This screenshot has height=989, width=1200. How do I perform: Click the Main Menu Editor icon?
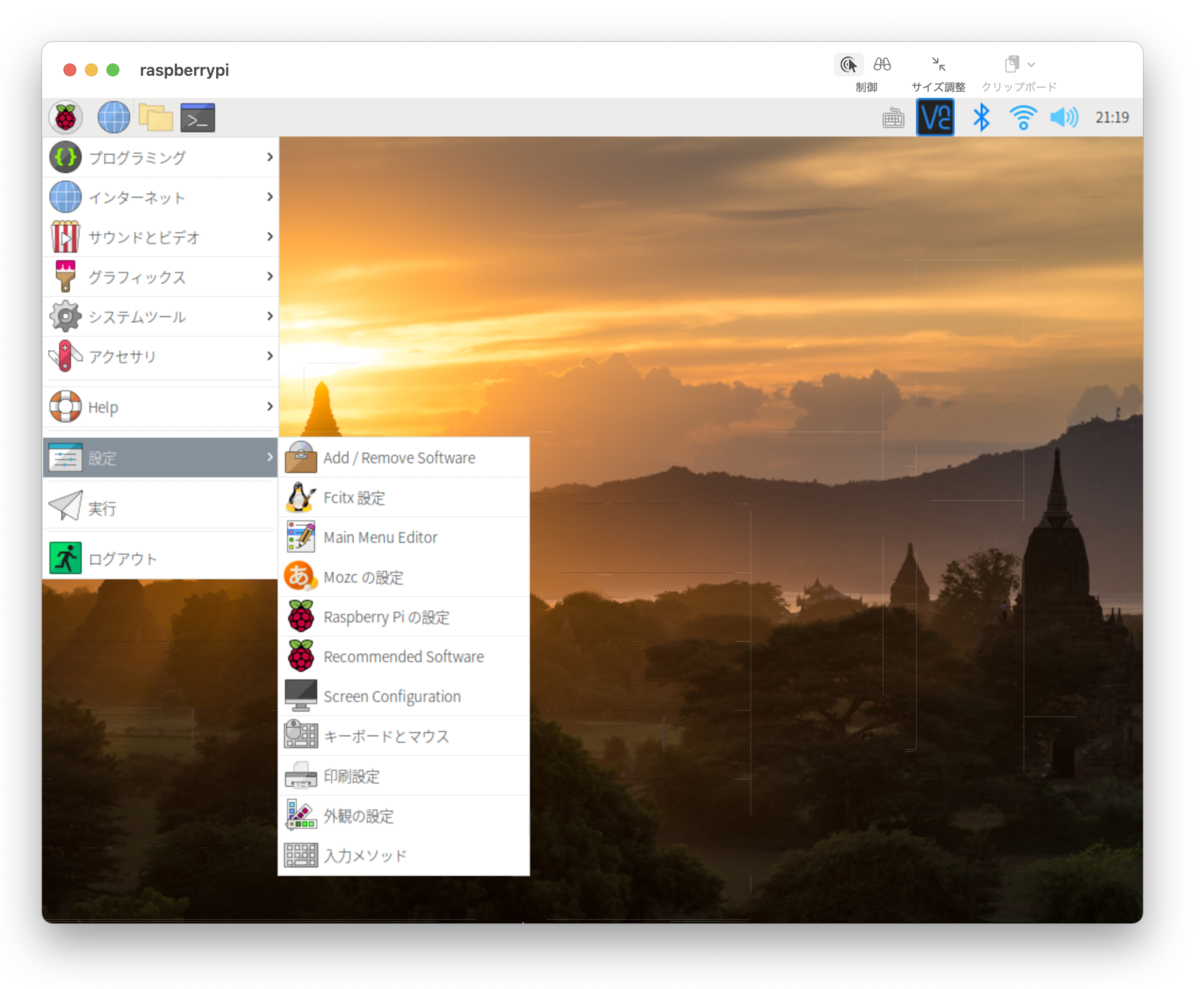301,537
